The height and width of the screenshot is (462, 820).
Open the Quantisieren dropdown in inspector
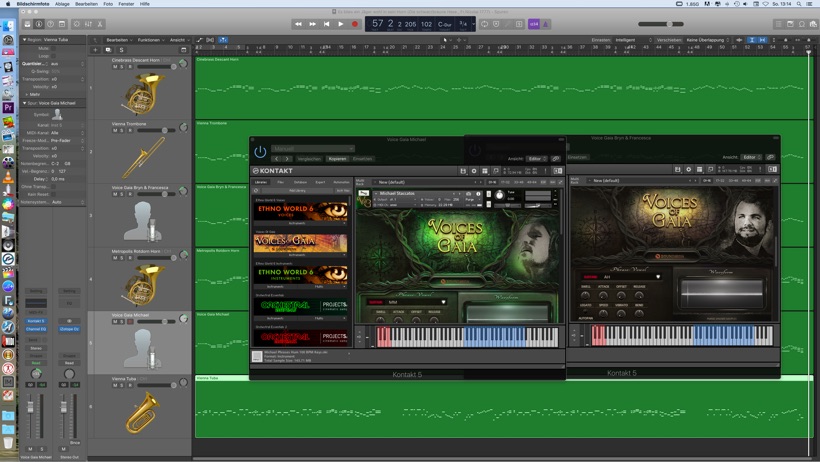point(67,64)
